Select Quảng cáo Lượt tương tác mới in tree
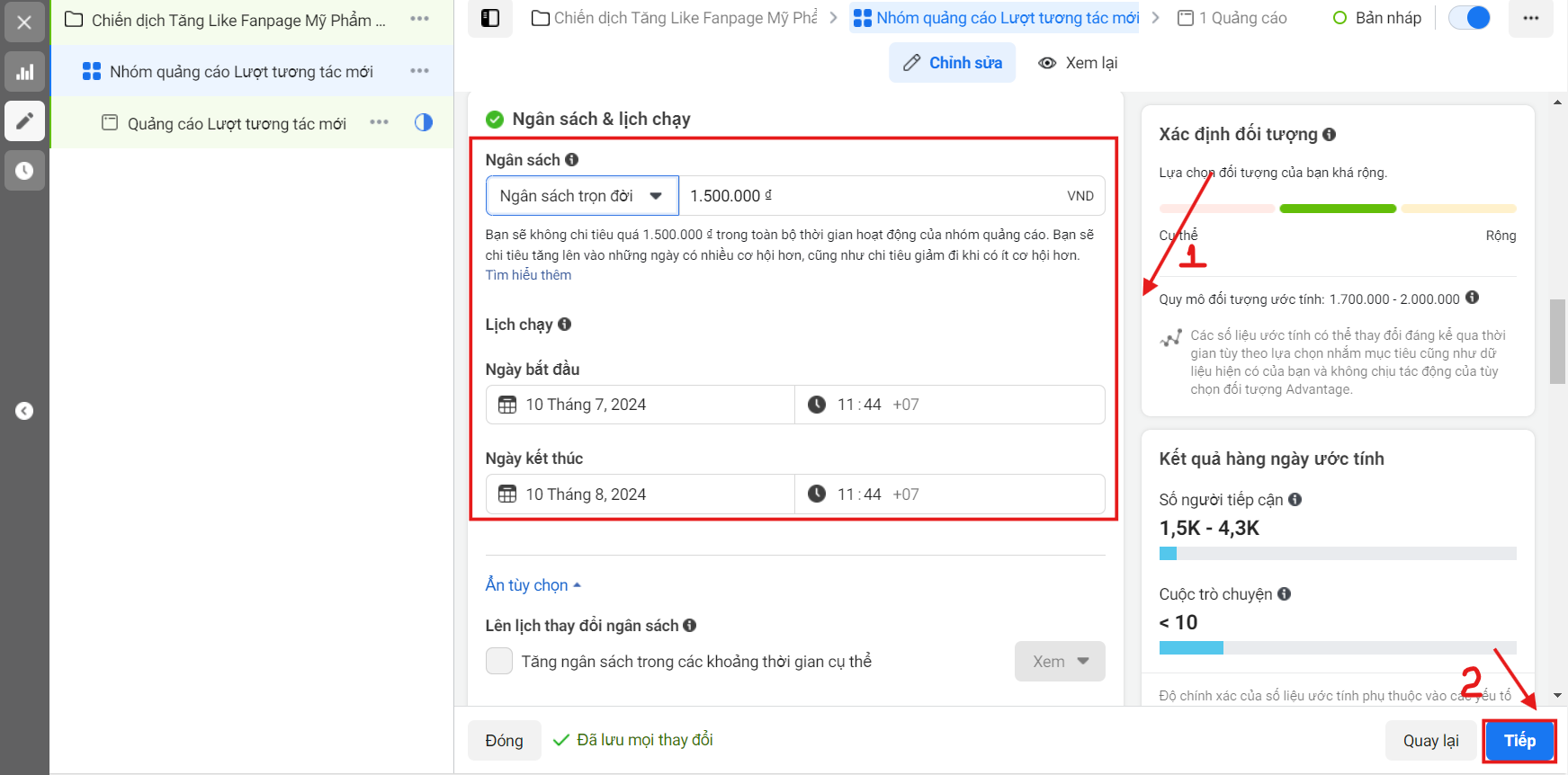The height and width of the screenshot is (775, 1568). [x=237, y=124]
